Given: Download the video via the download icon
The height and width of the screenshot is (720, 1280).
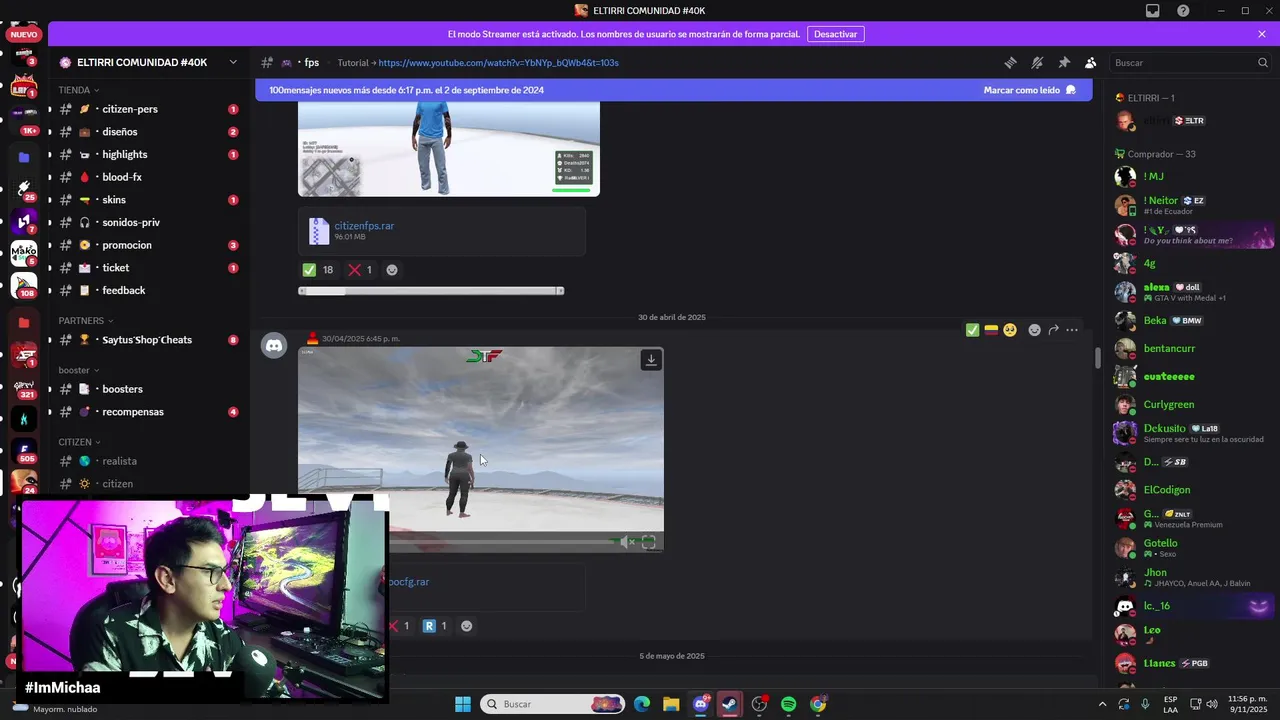Looking at the screenshot, I should (651, 360).
